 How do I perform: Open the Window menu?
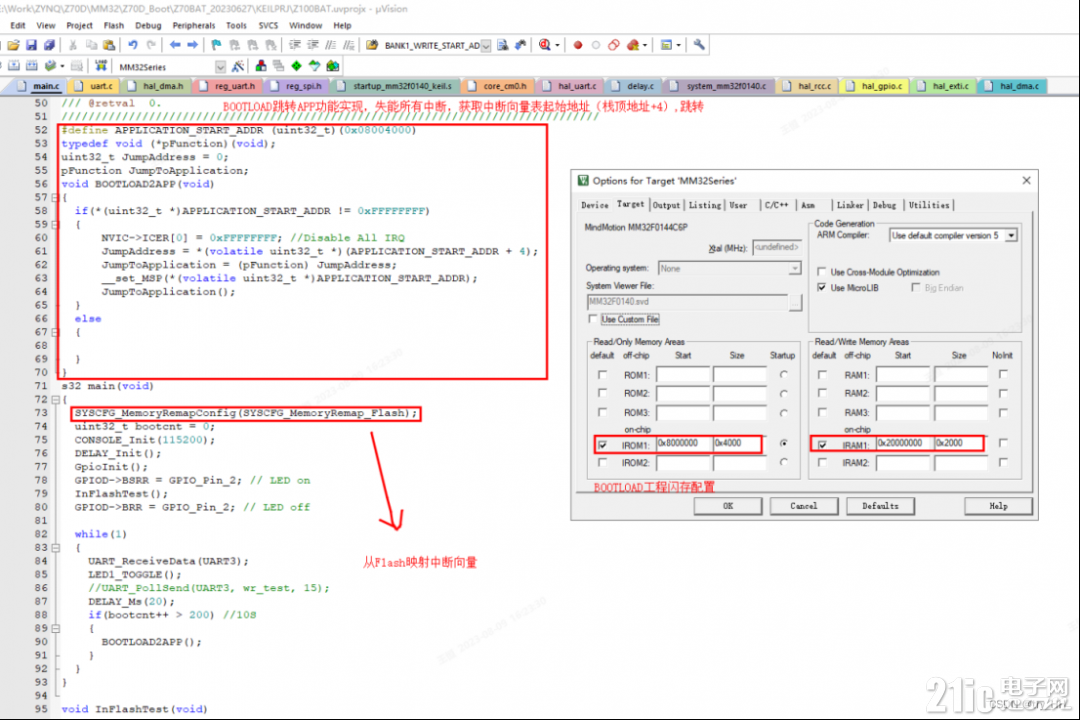click(x=305, y=25)
